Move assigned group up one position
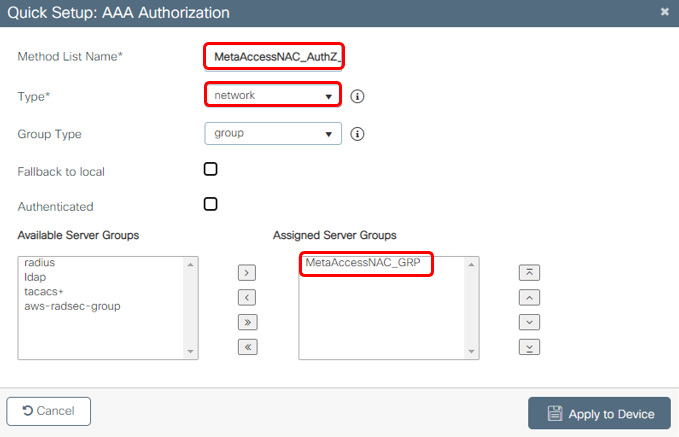The width and height of the screenshot is (679, 437). pyautogui.click(x=529, y=298)
